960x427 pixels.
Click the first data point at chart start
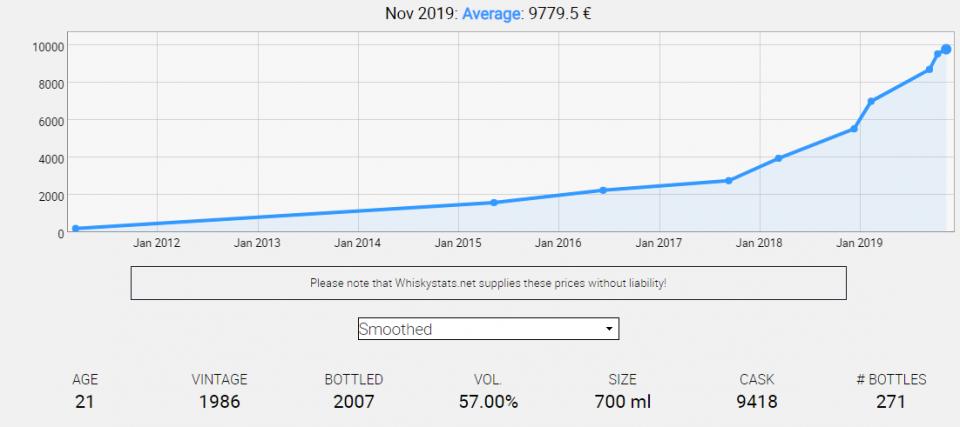click(76, 229)
